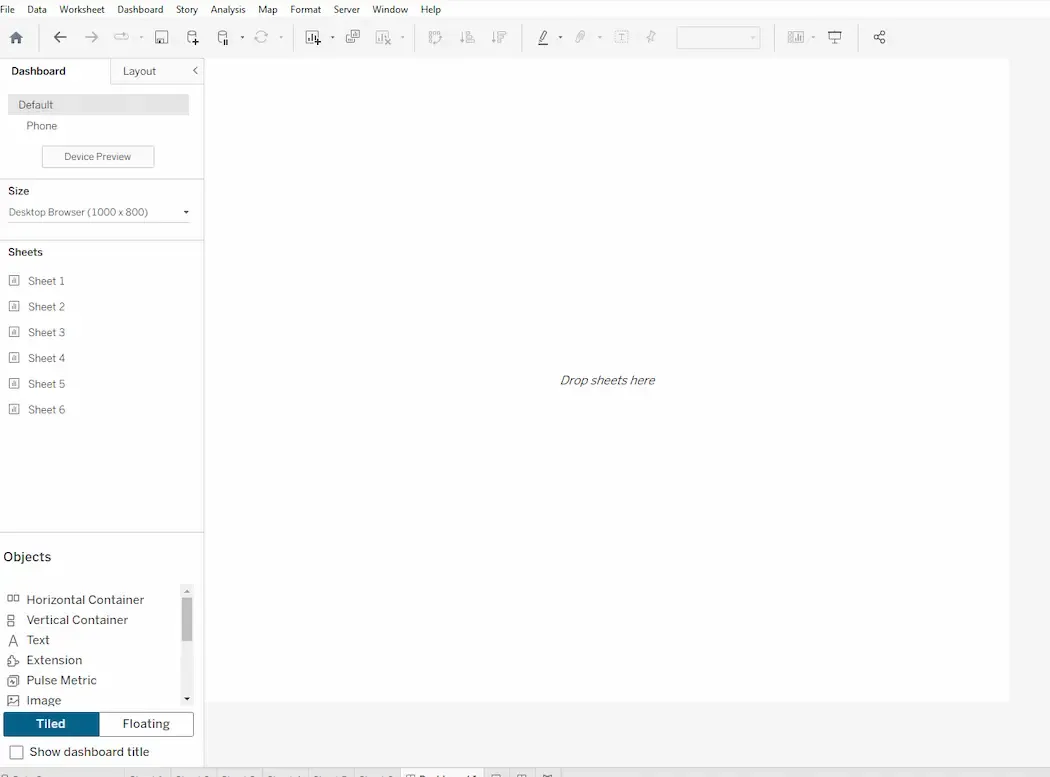Collapse the Dashboard pane with the chevron
This screenshot has height=777, width=1050.
pyautogui.click(x=196, y=71)
